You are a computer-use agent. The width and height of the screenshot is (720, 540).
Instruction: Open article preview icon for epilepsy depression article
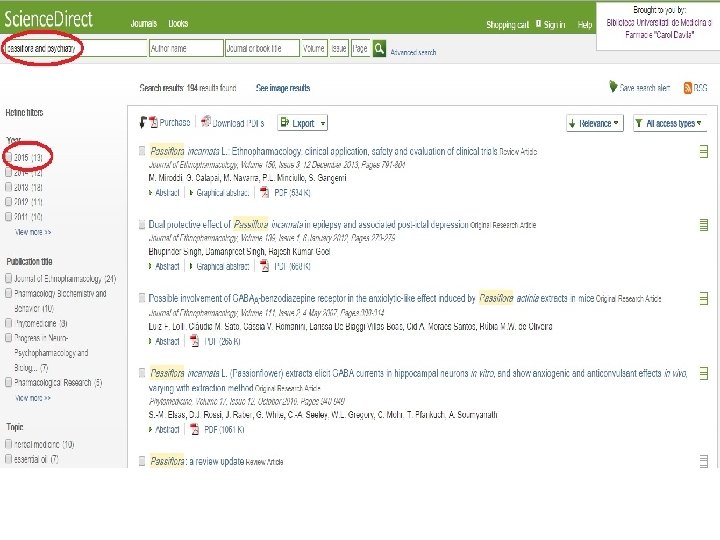703,225
